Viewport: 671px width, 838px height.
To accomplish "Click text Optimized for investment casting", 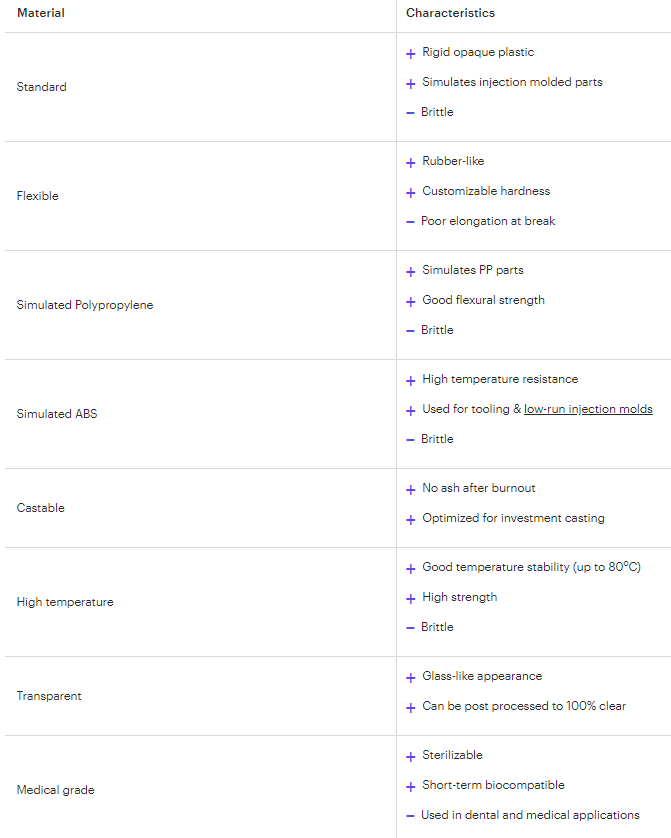I will coord(513,518).
